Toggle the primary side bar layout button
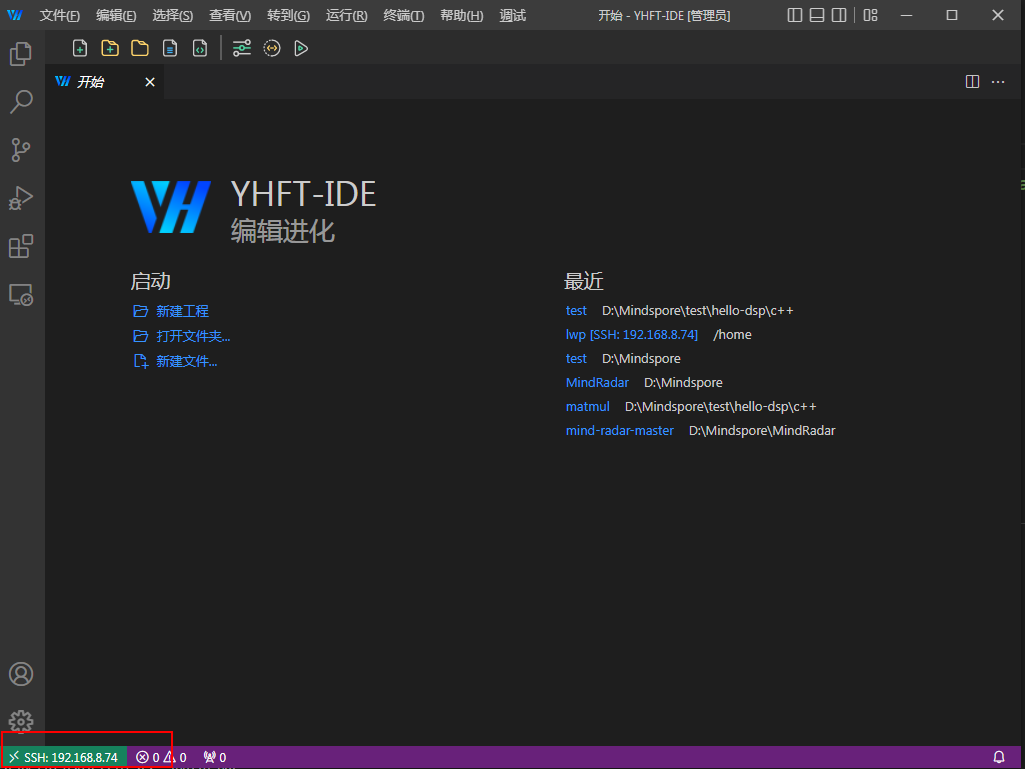 coord(795,15)
